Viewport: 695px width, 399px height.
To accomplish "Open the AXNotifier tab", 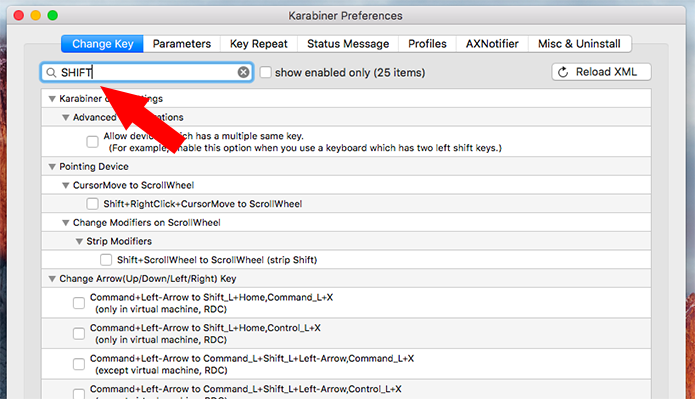I will click(x=492, y=44).
